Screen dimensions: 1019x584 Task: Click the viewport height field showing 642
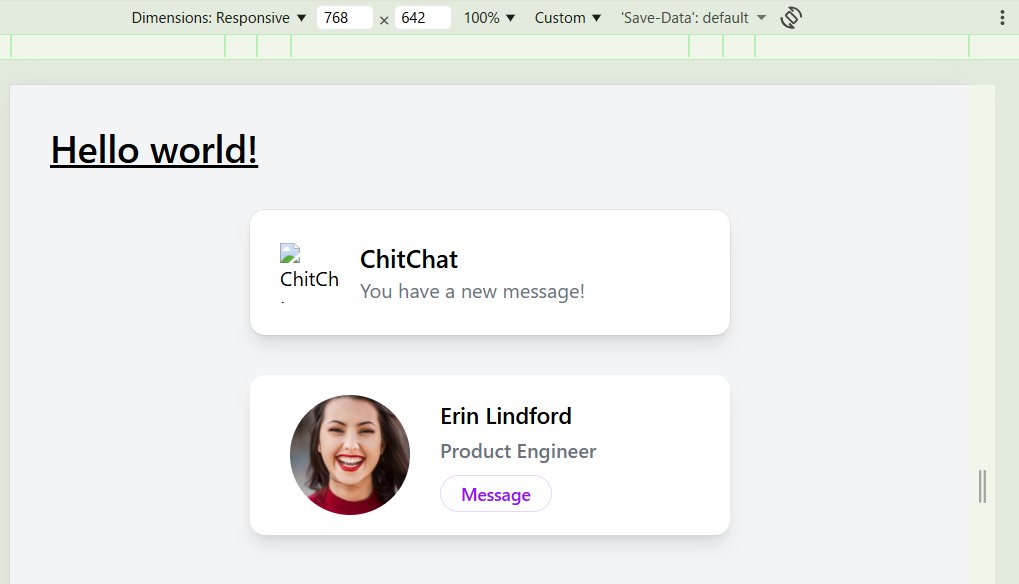point(422,18)
